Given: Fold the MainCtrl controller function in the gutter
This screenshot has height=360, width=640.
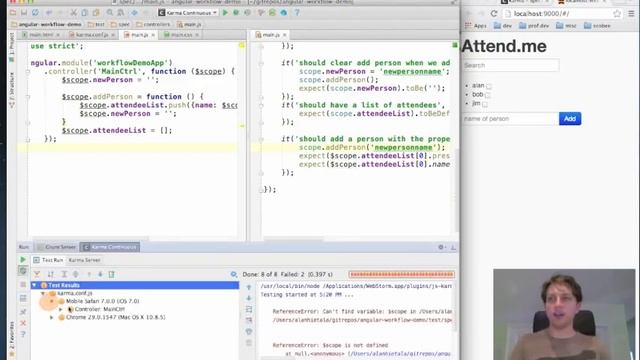Looking at the screenshot, I should click(28, 71).
